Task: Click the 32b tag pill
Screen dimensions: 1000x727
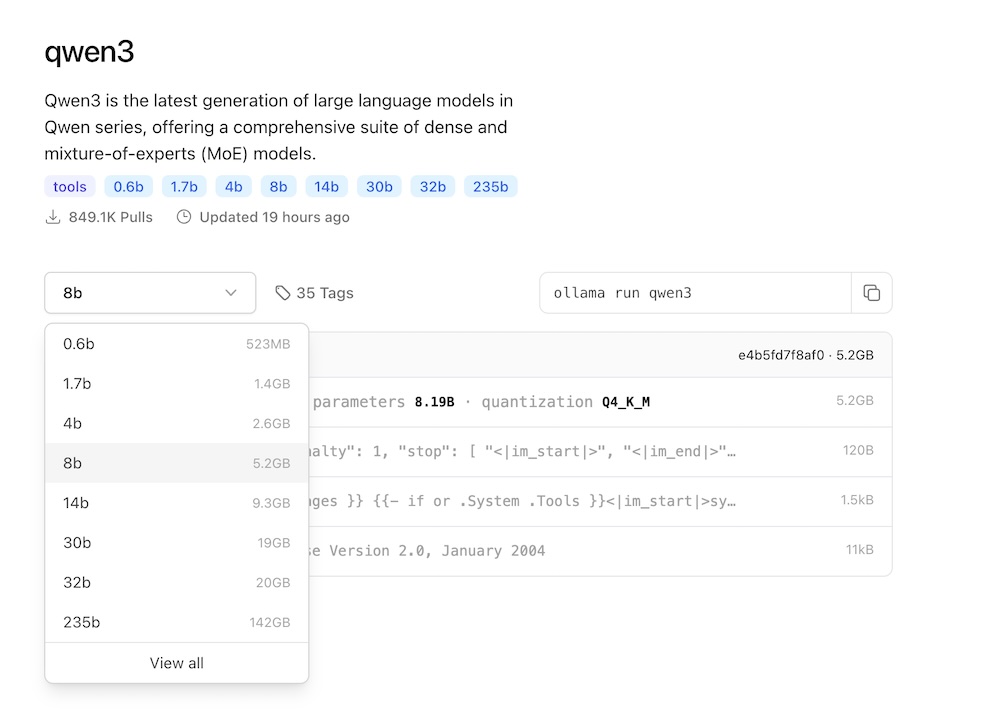Action: [432, 186]
